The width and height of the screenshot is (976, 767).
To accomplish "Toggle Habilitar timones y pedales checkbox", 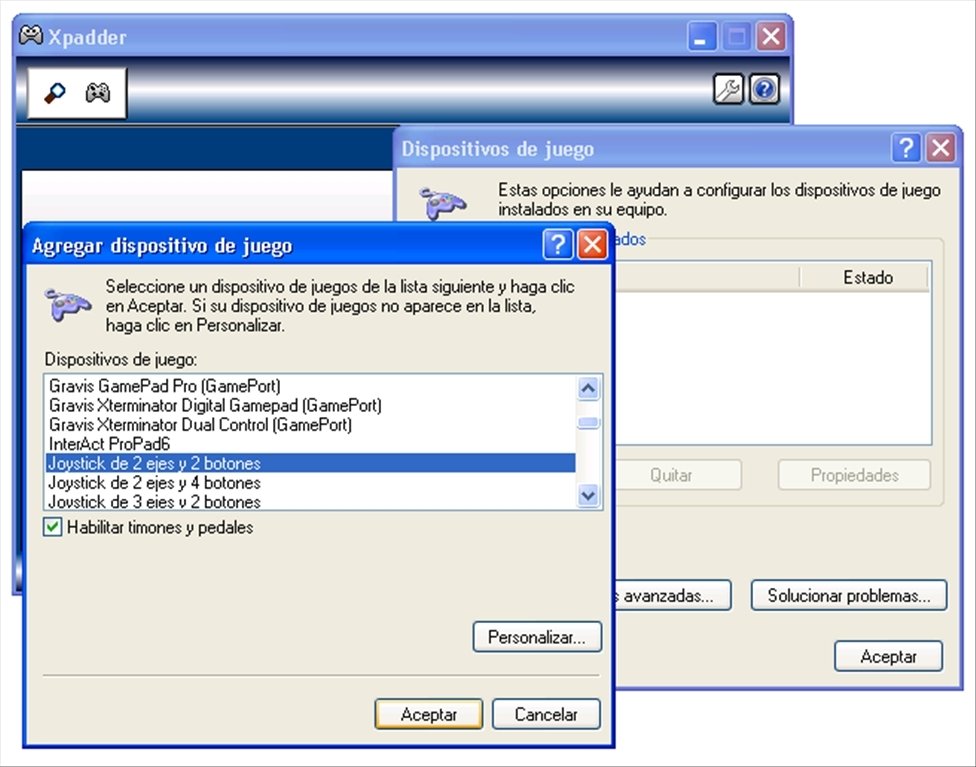I will 52,527.
